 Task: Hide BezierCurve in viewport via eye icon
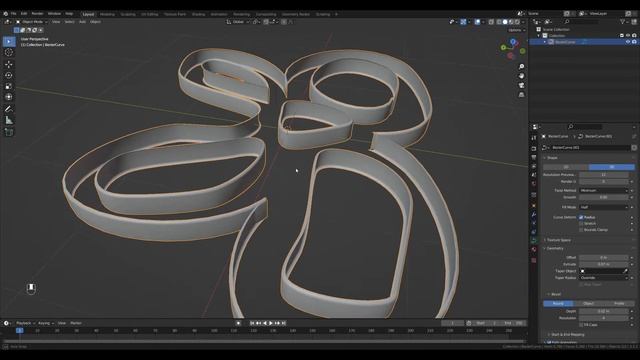coord(628,42)
